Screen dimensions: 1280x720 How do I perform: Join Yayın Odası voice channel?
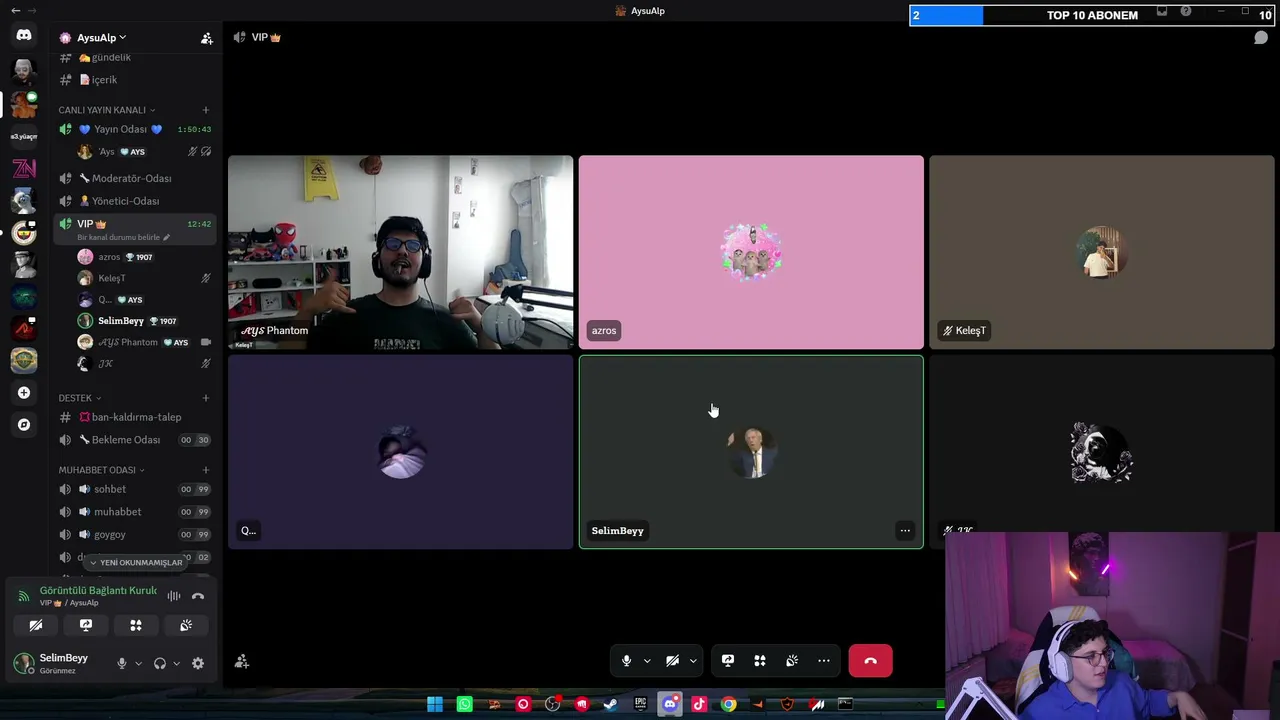tap(136, 129)
